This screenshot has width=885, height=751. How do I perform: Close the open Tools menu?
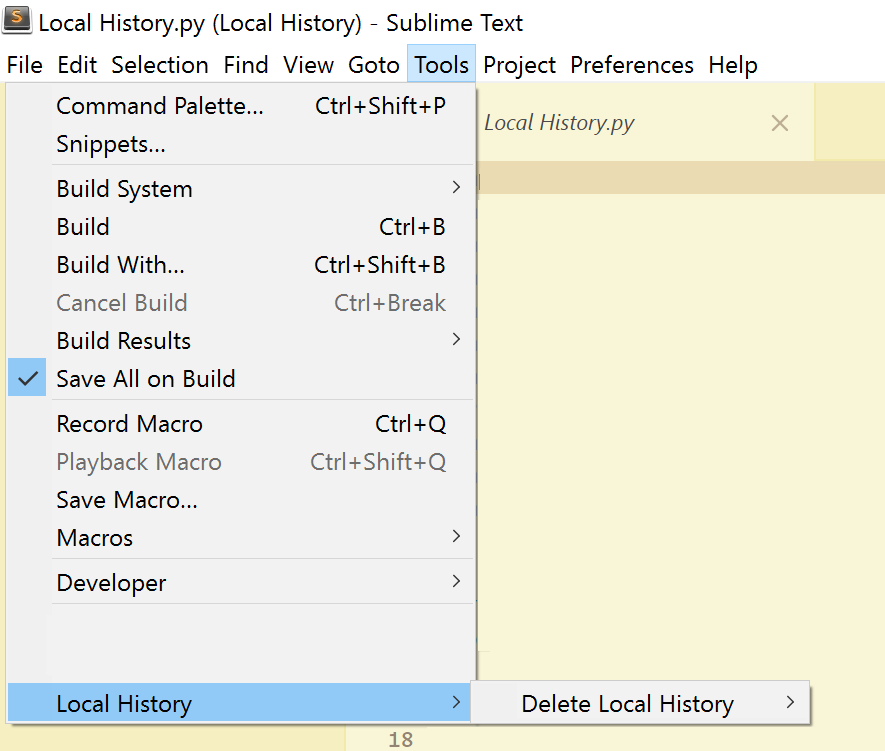(441, 65)
